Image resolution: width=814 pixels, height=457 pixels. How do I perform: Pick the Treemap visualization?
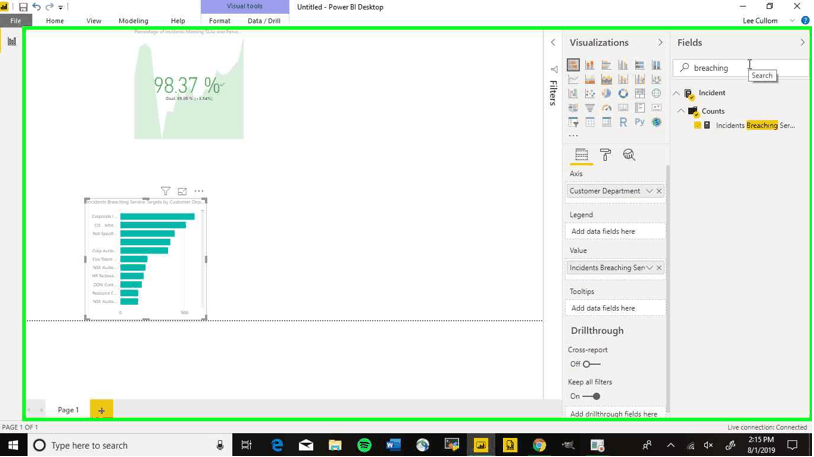(x=640, y=93)
